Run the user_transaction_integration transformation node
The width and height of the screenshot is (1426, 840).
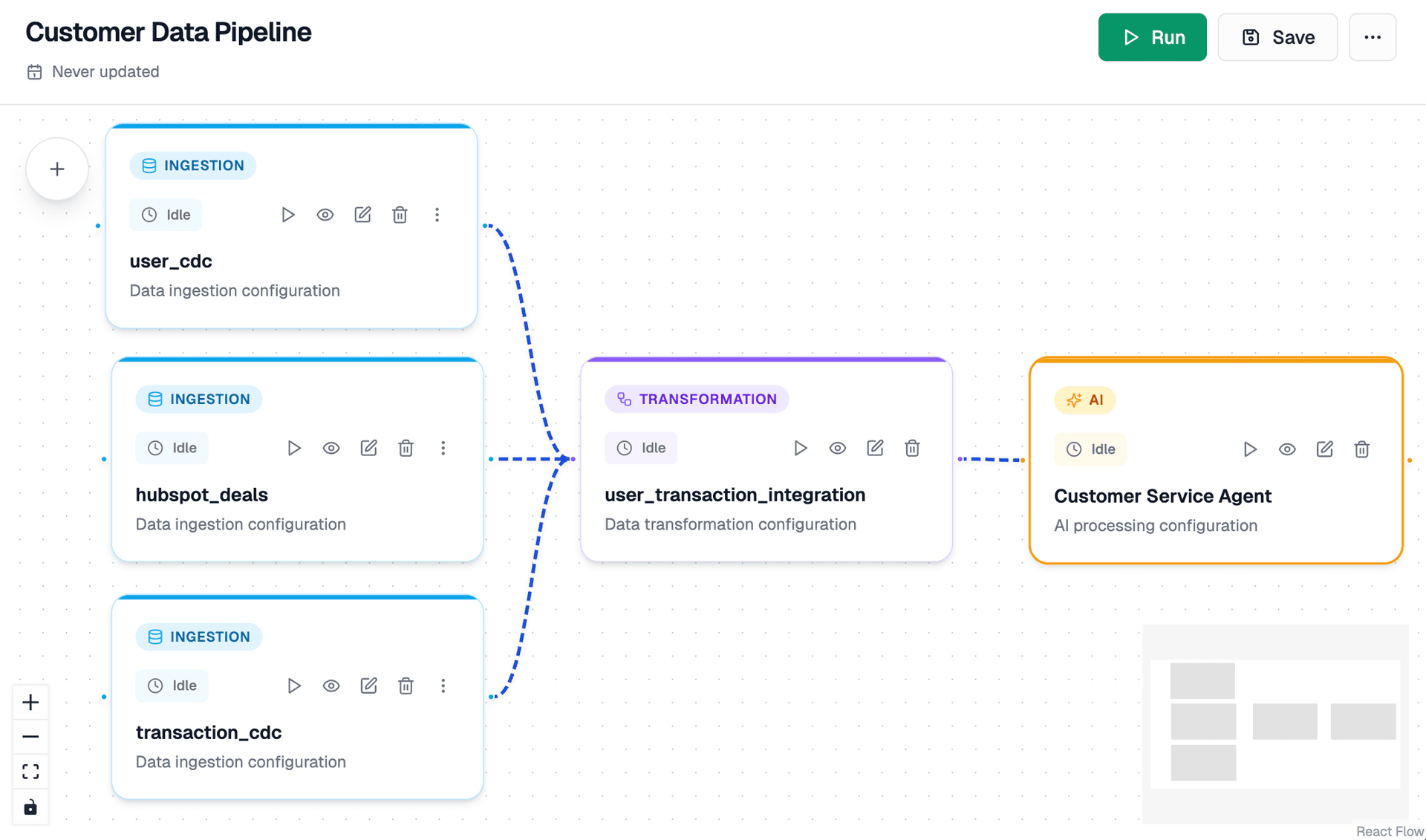tap(801, 448)
